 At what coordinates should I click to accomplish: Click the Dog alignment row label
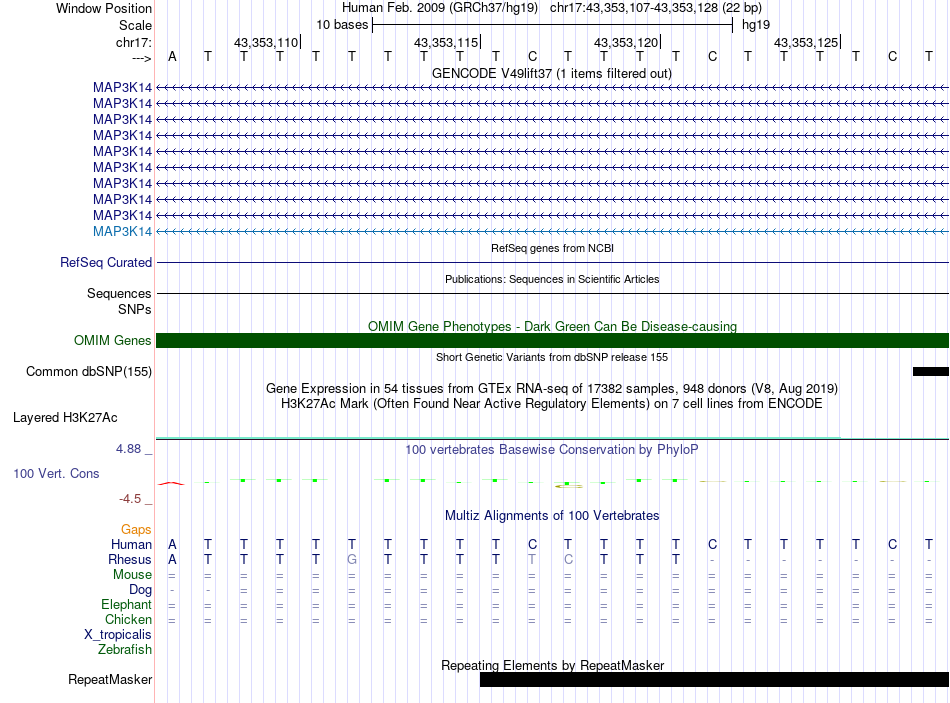tap(140, 590)
